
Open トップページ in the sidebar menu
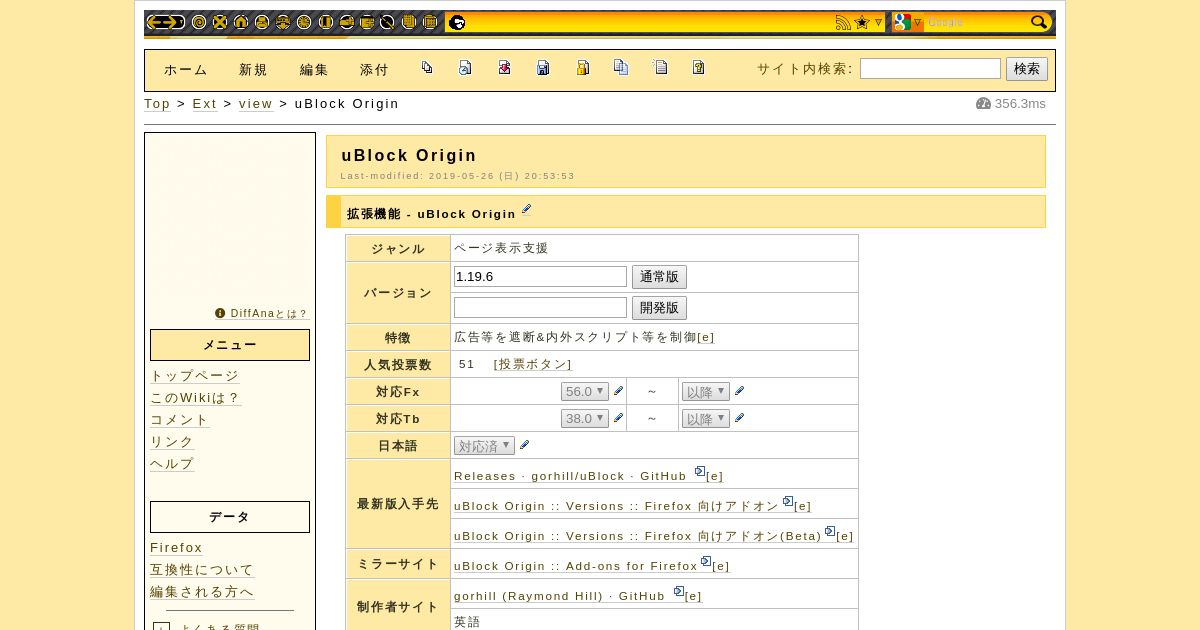pos(195,376)
